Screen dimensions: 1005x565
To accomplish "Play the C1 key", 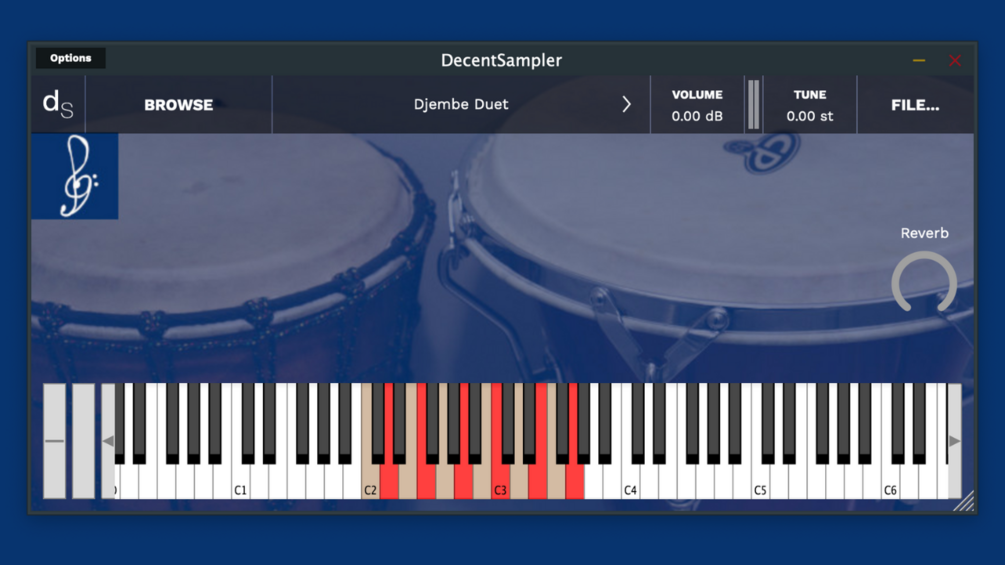I will [x=241, y=482].
